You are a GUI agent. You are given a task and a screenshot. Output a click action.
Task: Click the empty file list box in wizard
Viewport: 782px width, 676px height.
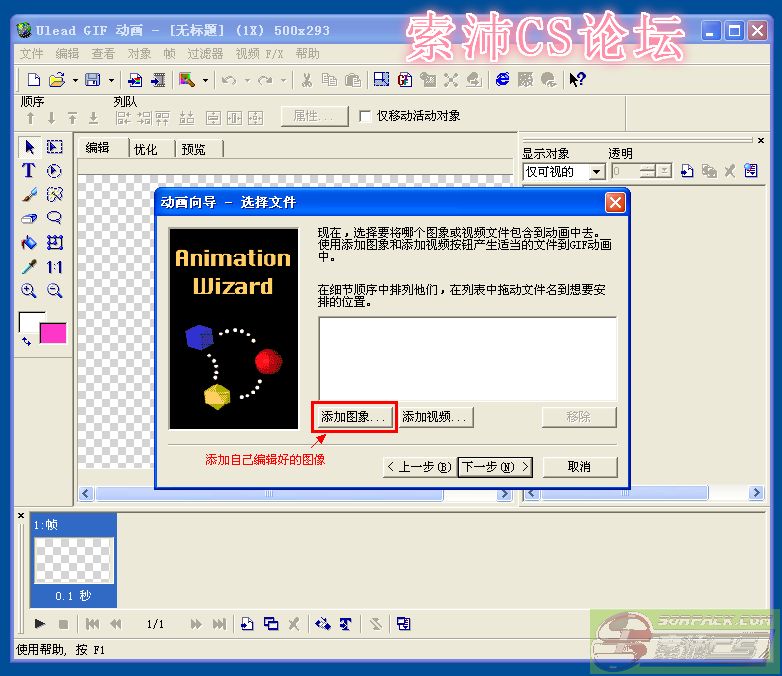[467, 359]
